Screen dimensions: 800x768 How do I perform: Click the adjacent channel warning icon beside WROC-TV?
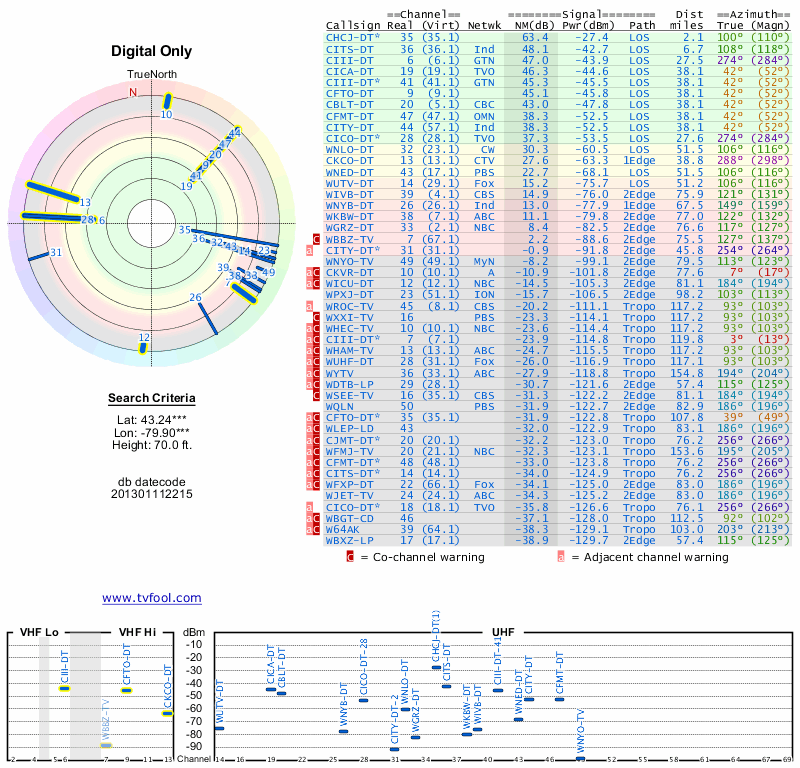pyautogui.click(x=310, y=306)
